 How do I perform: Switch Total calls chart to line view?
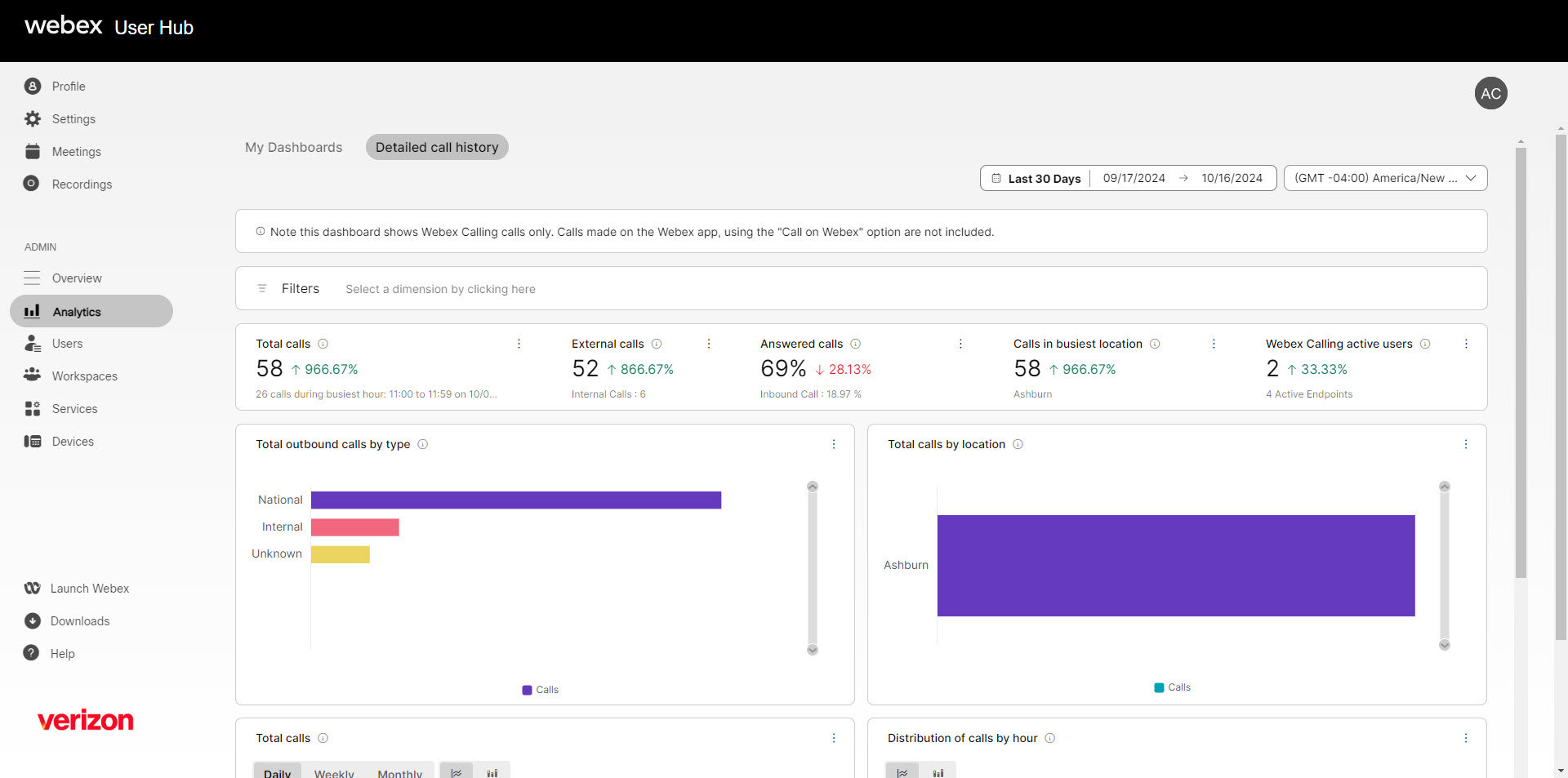(457, 771)
